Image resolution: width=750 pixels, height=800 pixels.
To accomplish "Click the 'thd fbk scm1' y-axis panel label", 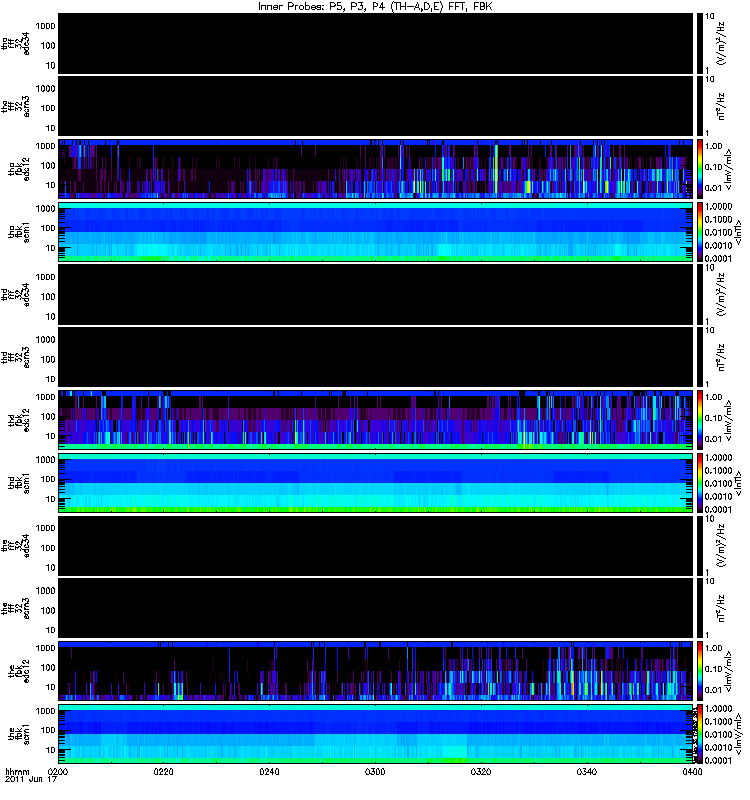I will point(19,483).
